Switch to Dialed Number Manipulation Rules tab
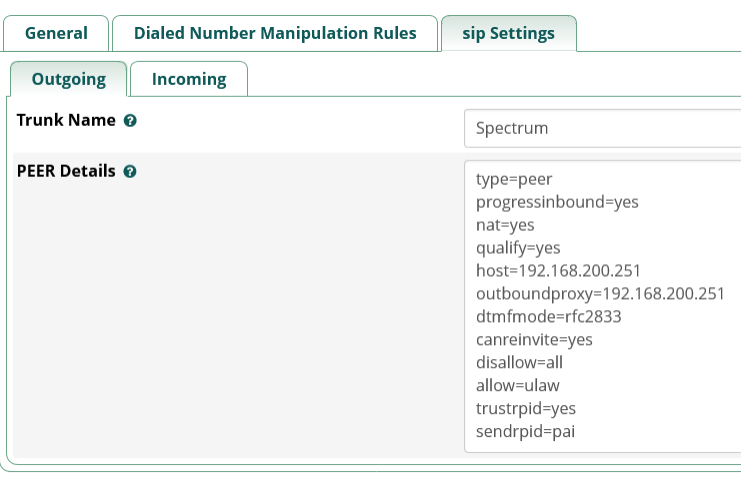Image resolution: width=741 pixels, height=479 pixels. pos(275,34)
